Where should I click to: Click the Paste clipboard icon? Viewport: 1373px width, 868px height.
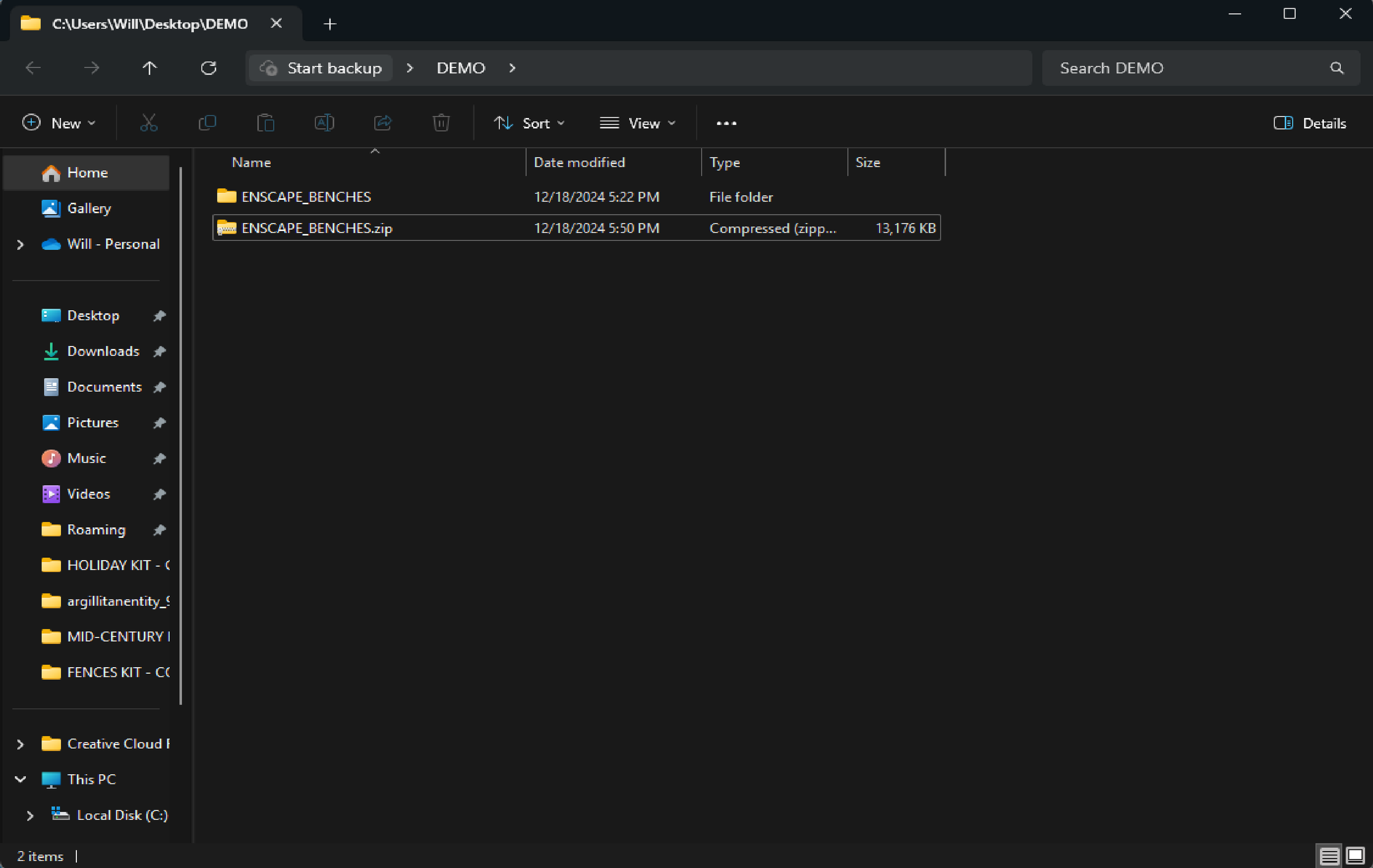coord(266,123)
